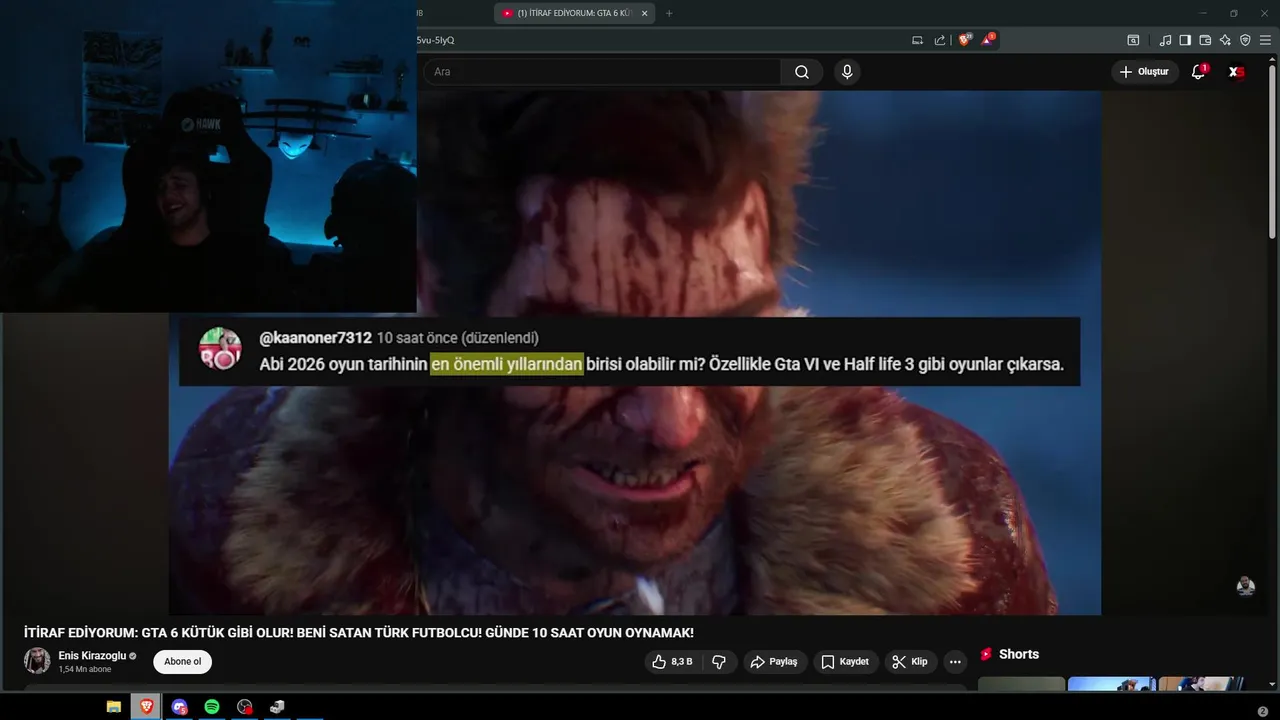Click the address bar URL text
The image size is (1280, 720).
pyautogui.click(x=435, y=40)
